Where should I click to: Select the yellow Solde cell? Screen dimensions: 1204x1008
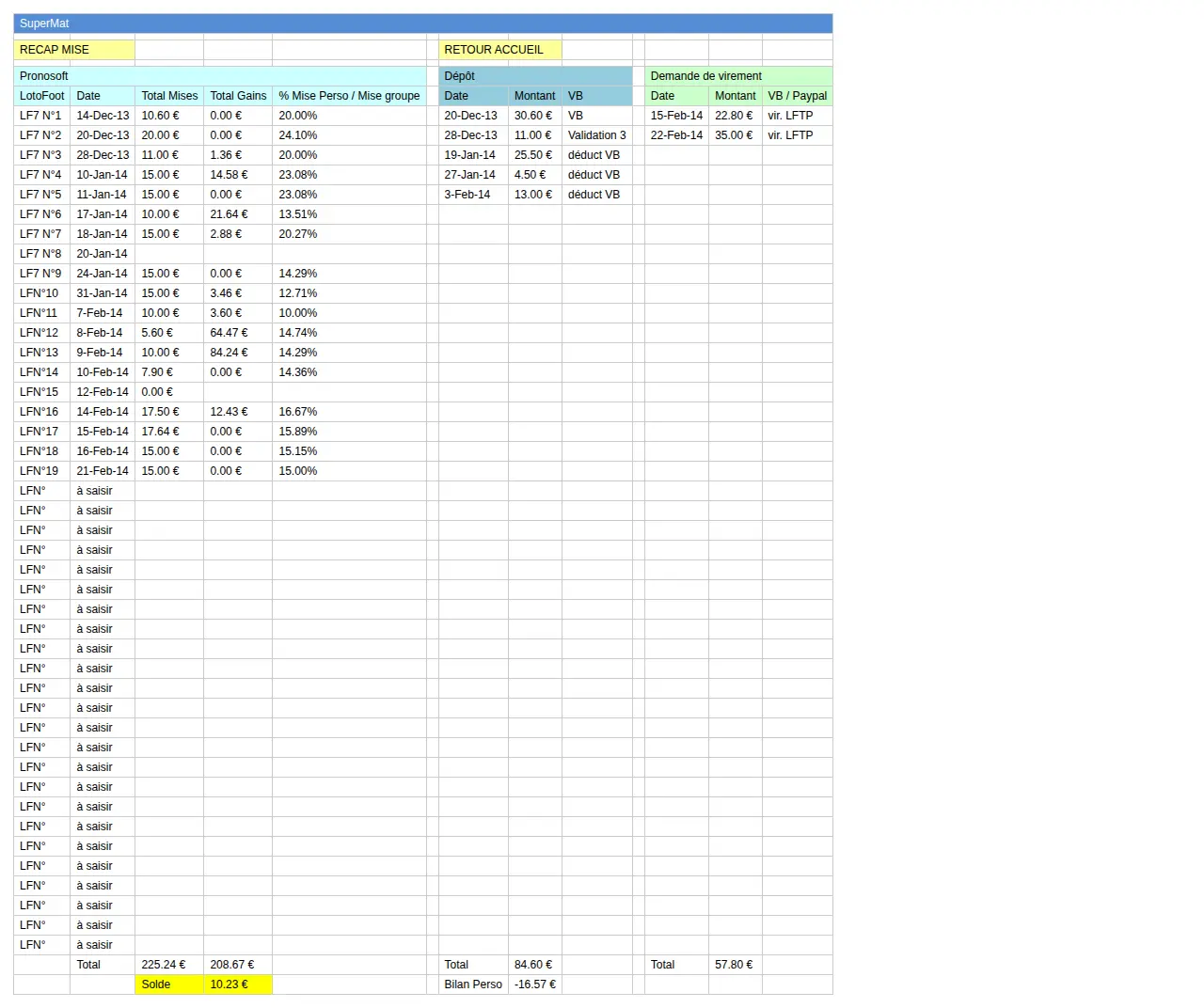click(x=169, y=984)
